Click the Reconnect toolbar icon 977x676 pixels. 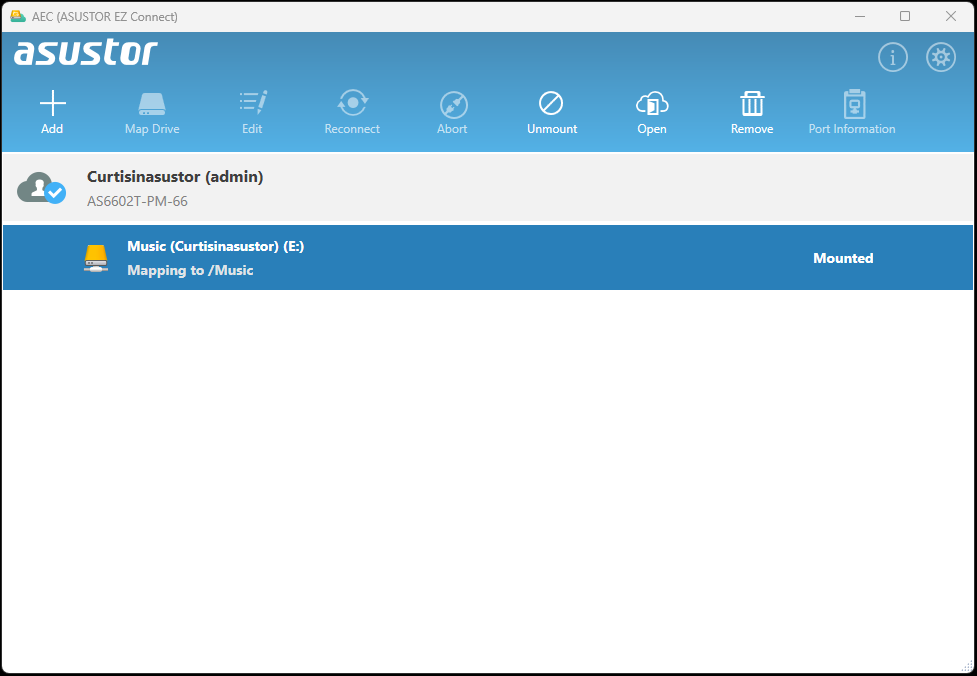[x=352, y=104]
